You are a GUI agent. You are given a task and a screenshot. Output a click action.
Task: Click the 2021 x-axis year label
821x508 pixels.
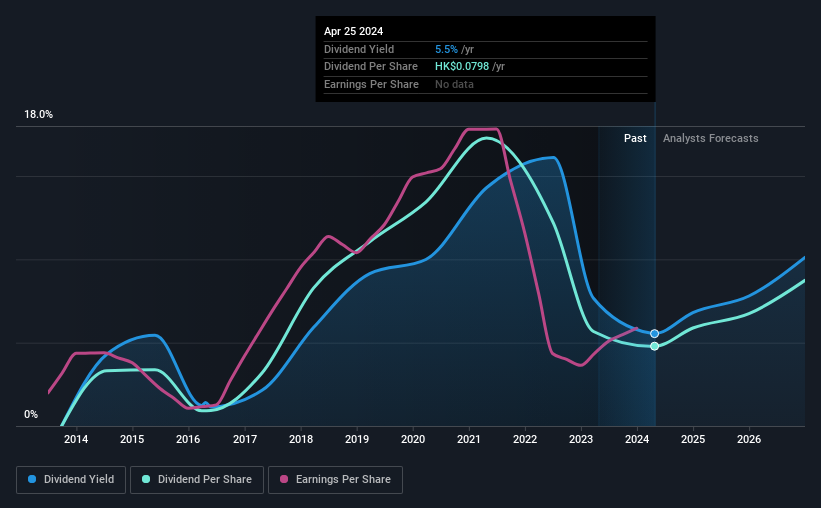469,439
